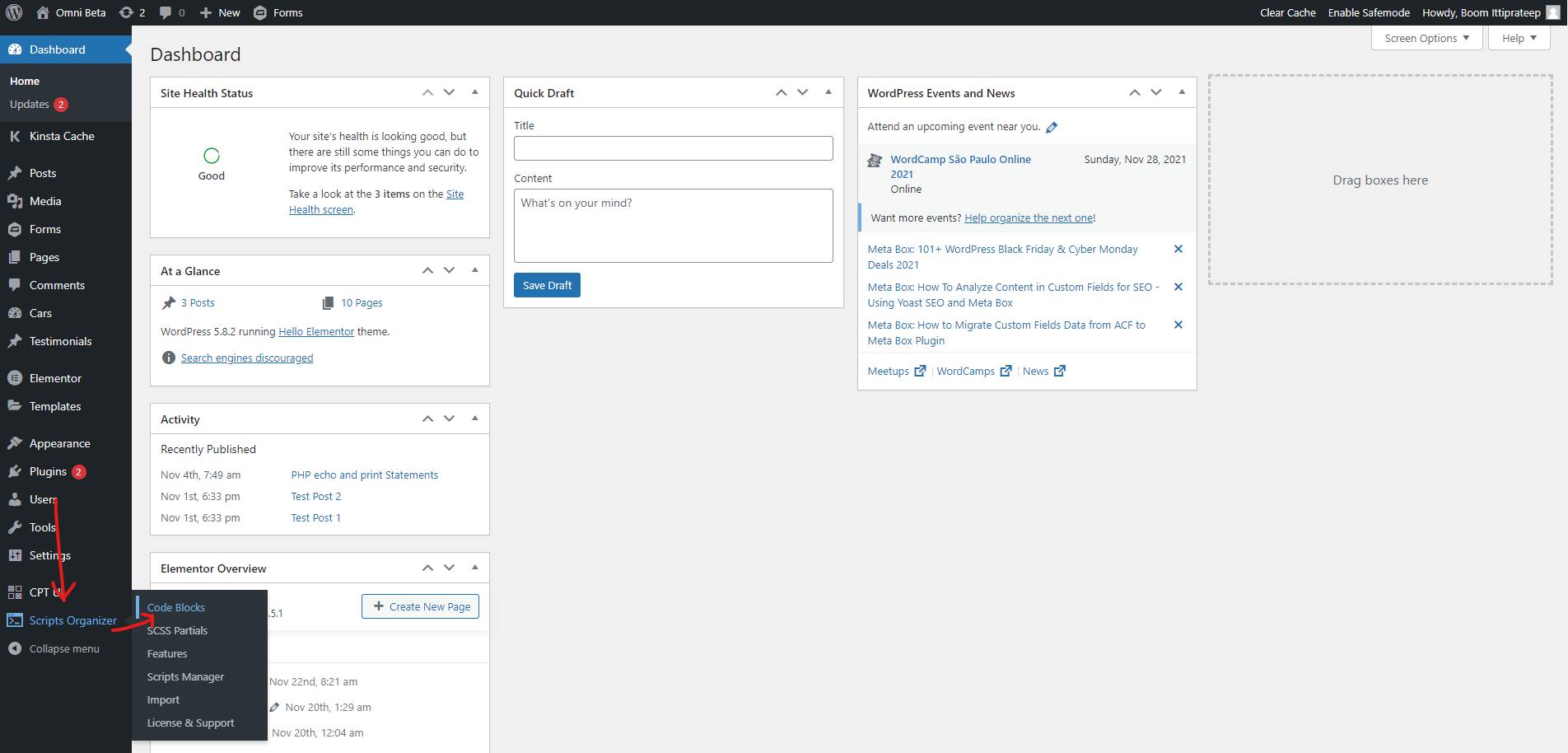
Task: Click into the Quick Draft Title field
Action: point(673,148)
